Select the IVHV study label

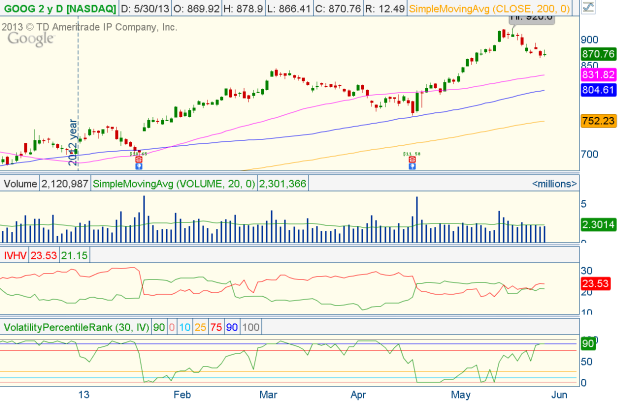tap(16, 256)
